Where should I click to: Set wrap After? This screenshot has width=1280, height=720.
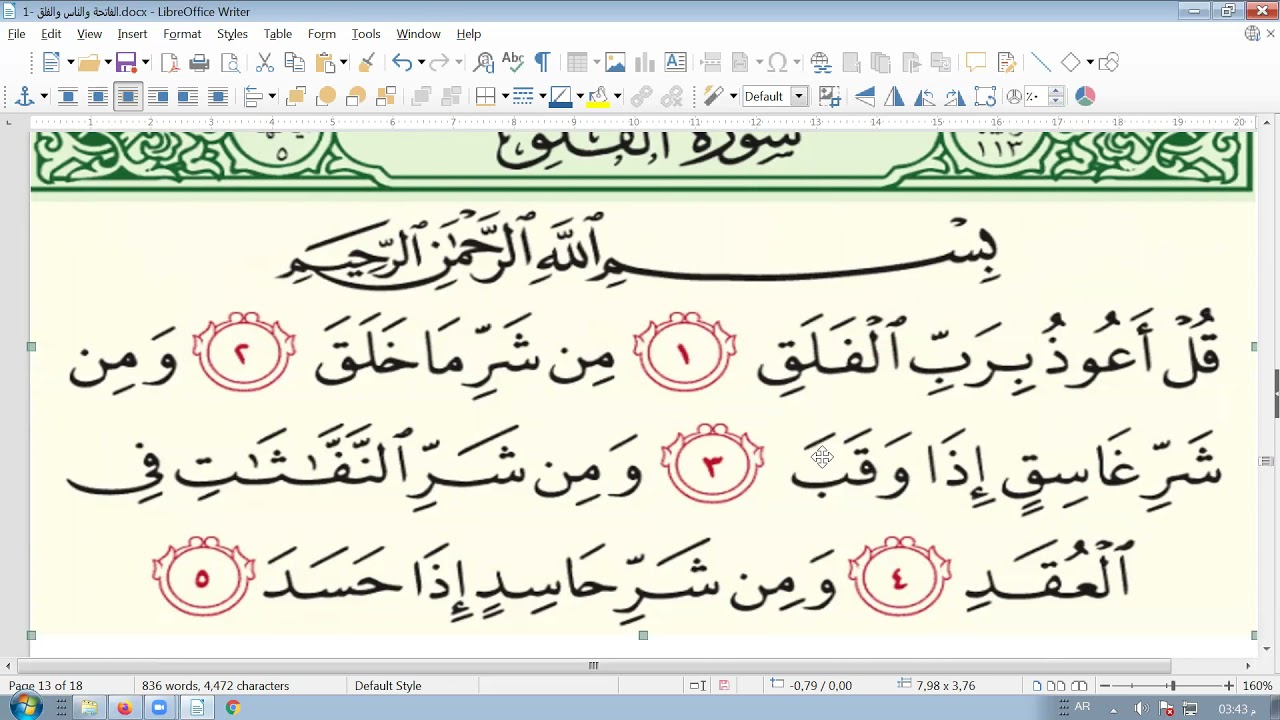188,97
